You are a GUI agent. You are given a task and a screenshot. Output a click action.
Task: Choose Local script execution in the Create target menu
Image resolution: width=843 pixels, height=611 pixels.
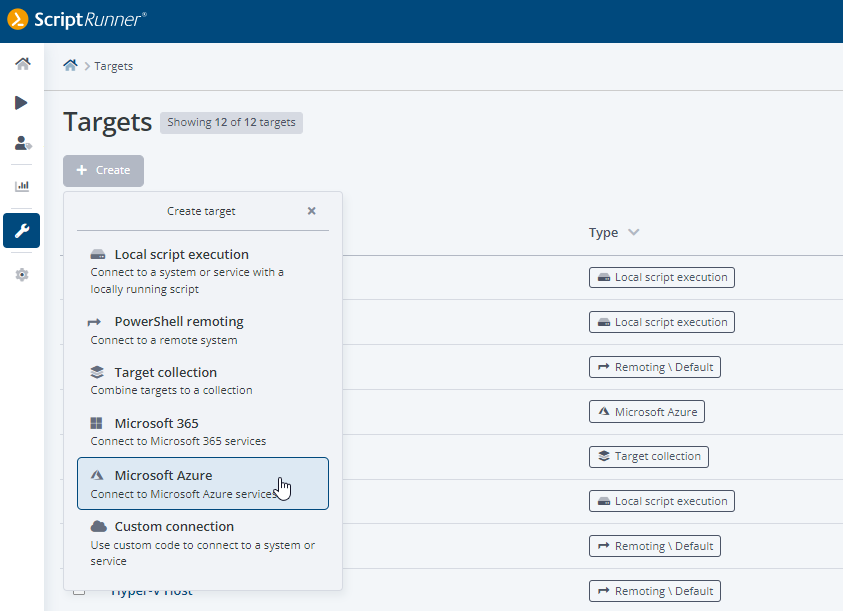pyautogui.click(x=203, y=272)
